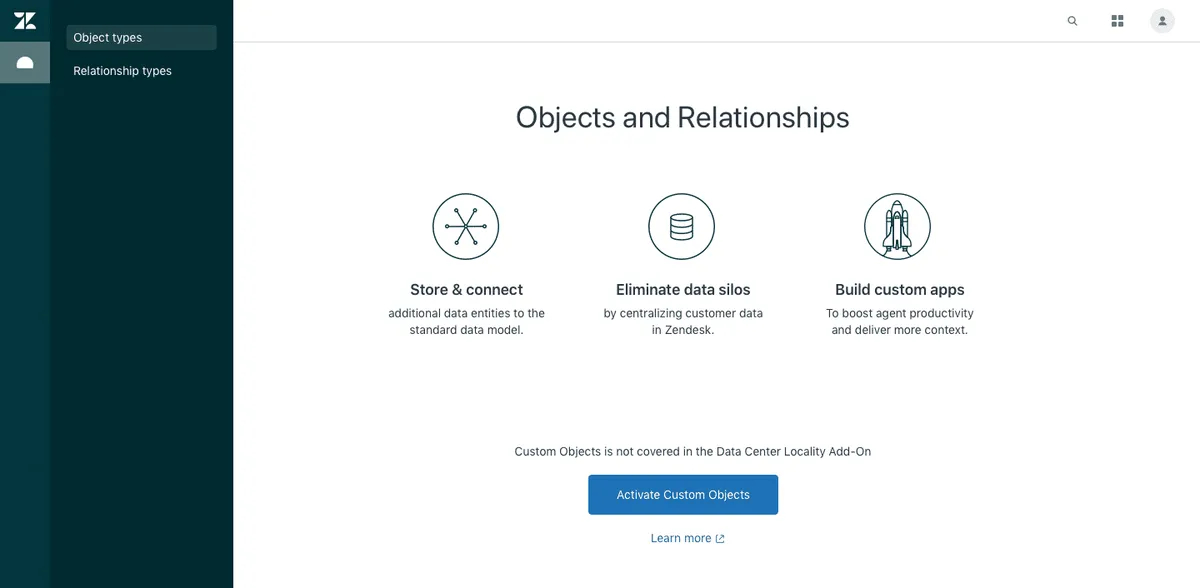Follow the Learn more link

681,538
